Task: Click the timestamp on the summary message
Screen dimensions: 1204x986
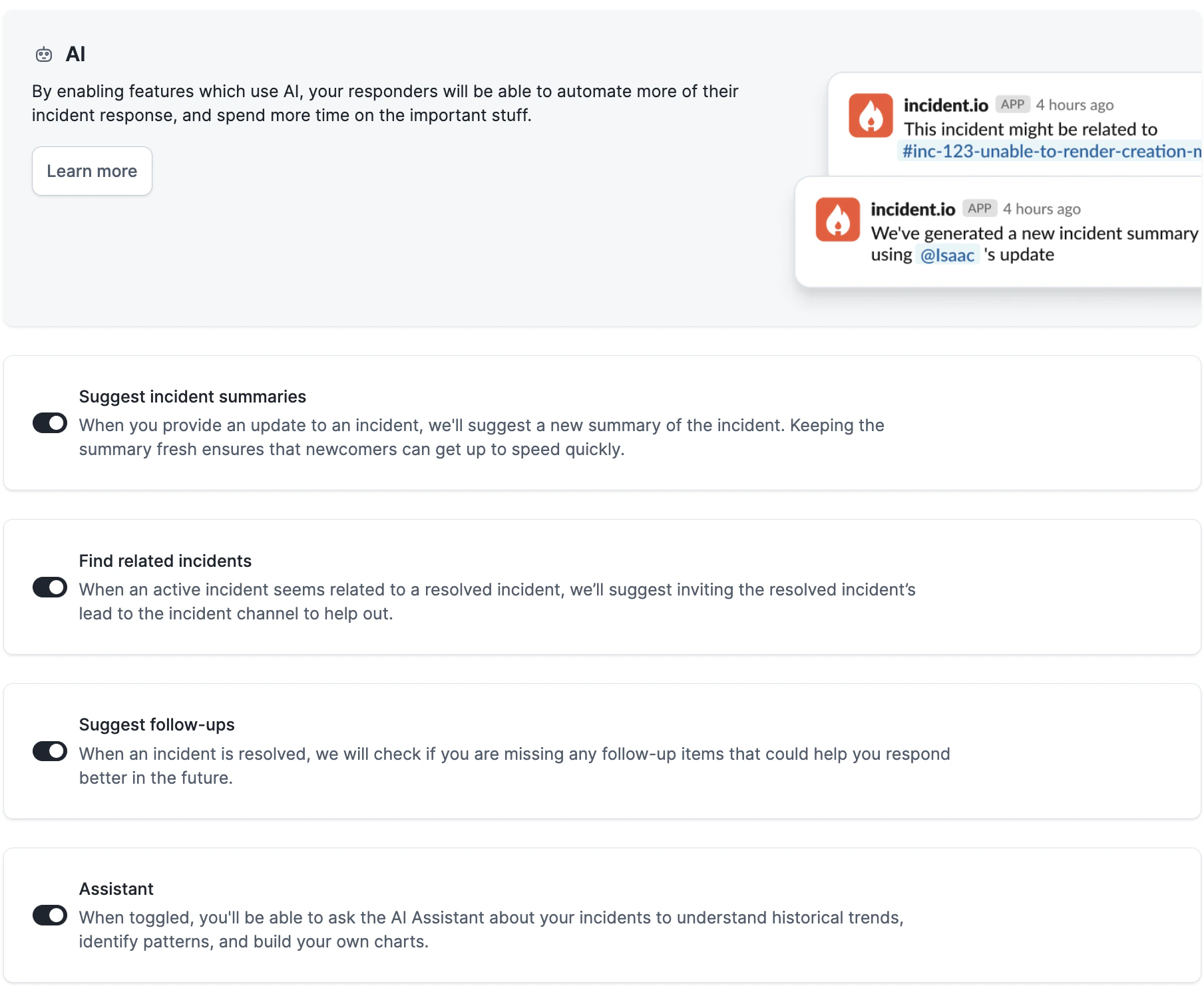Action: click(x=1042, y=209)
